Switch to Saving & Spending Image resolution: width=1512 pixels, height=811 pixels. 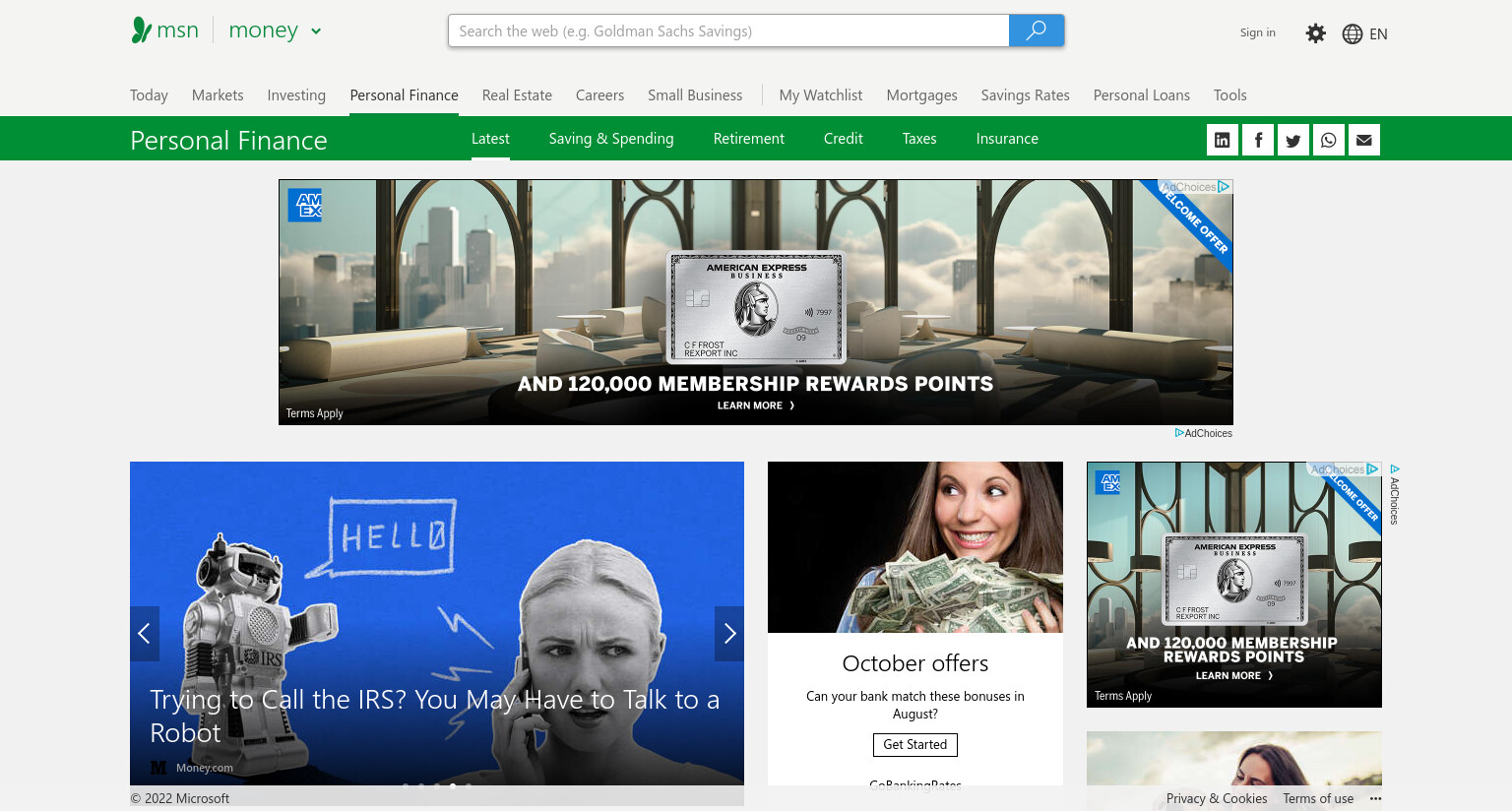click(x=611, y=139)
